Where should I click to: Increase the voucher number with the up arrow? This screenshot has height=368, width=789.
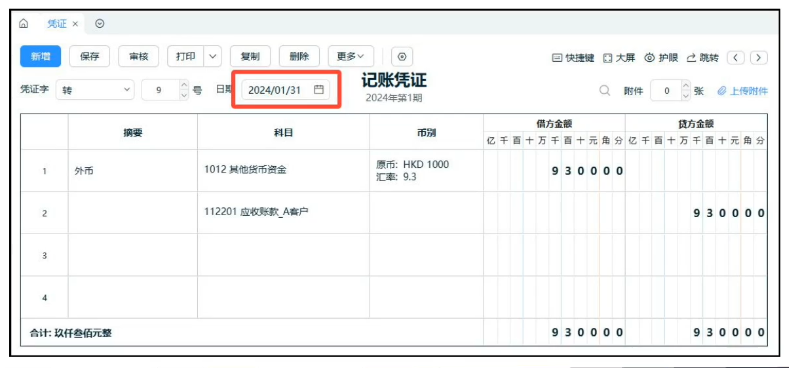(x=184, y=86)
